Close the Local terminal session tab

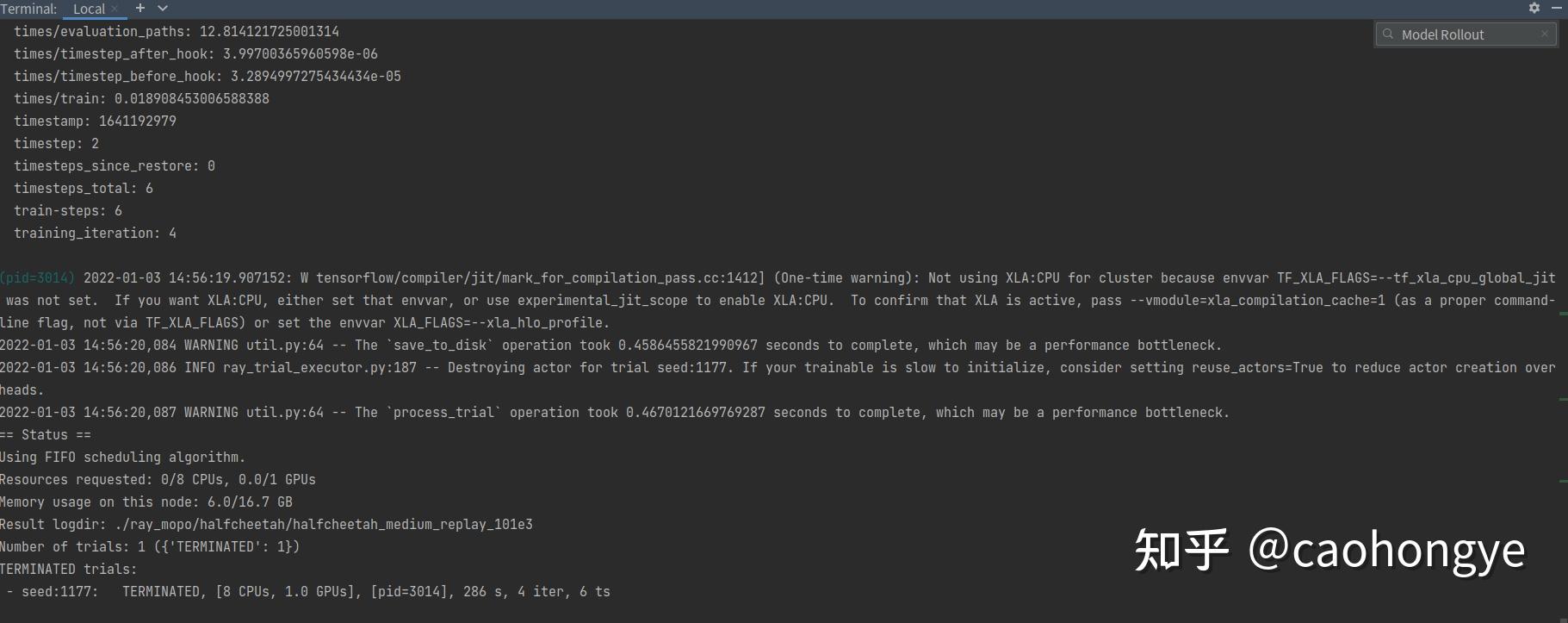[x=115, y=9]
